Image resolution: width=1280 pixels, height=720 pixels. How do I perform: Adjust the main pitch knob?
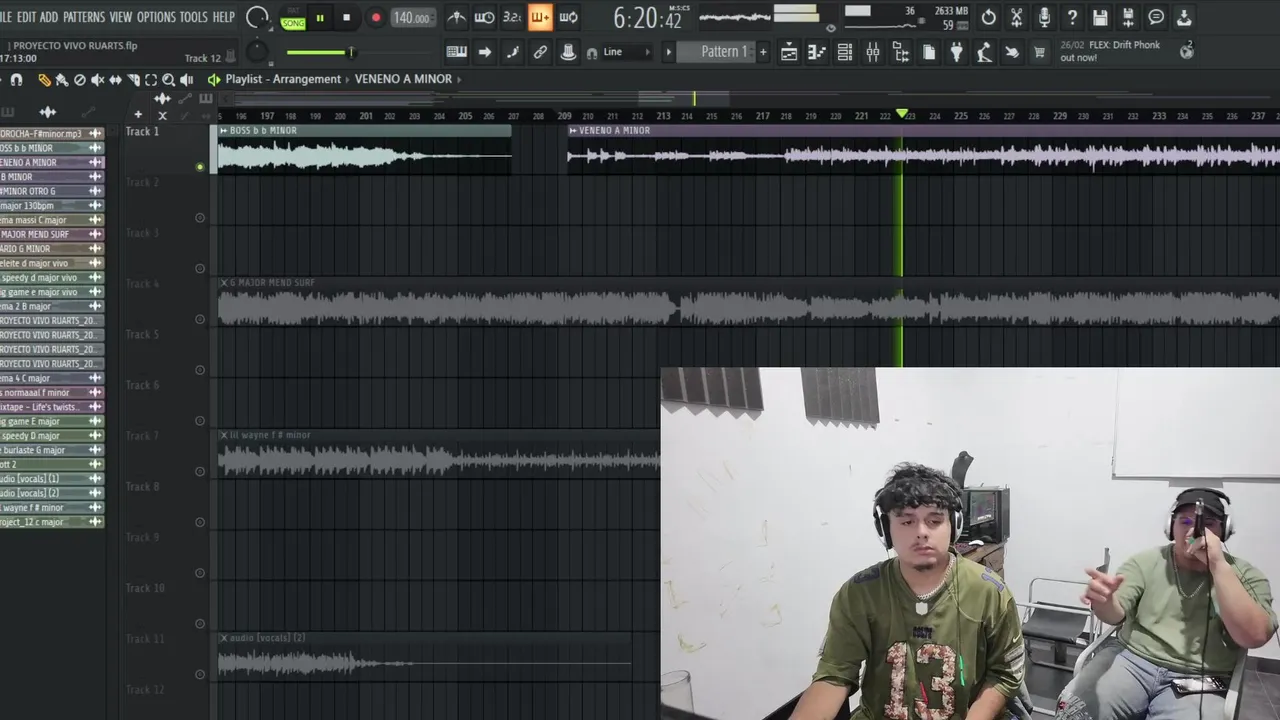258,51
